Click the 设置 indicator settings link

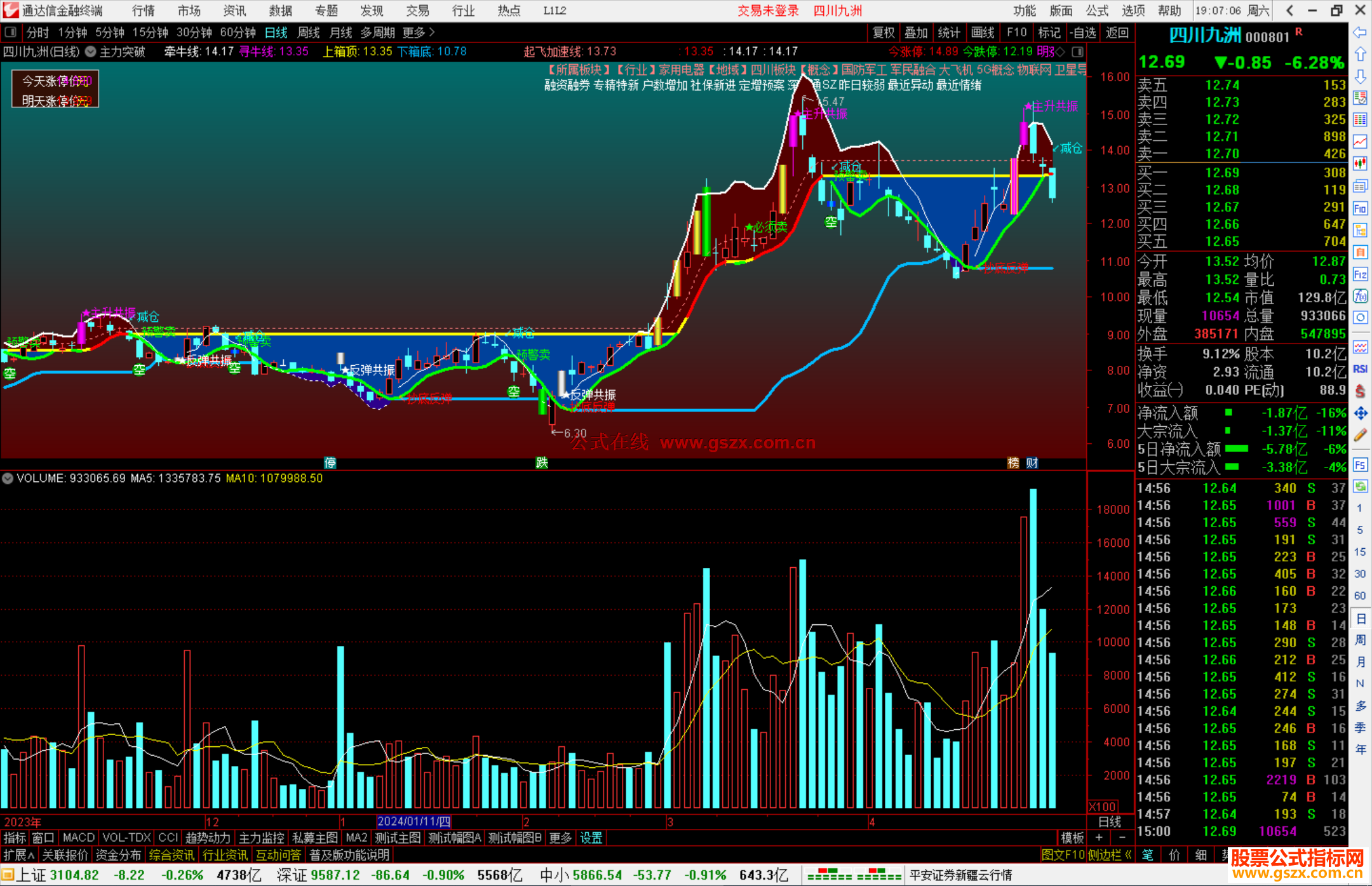[591, 838]
